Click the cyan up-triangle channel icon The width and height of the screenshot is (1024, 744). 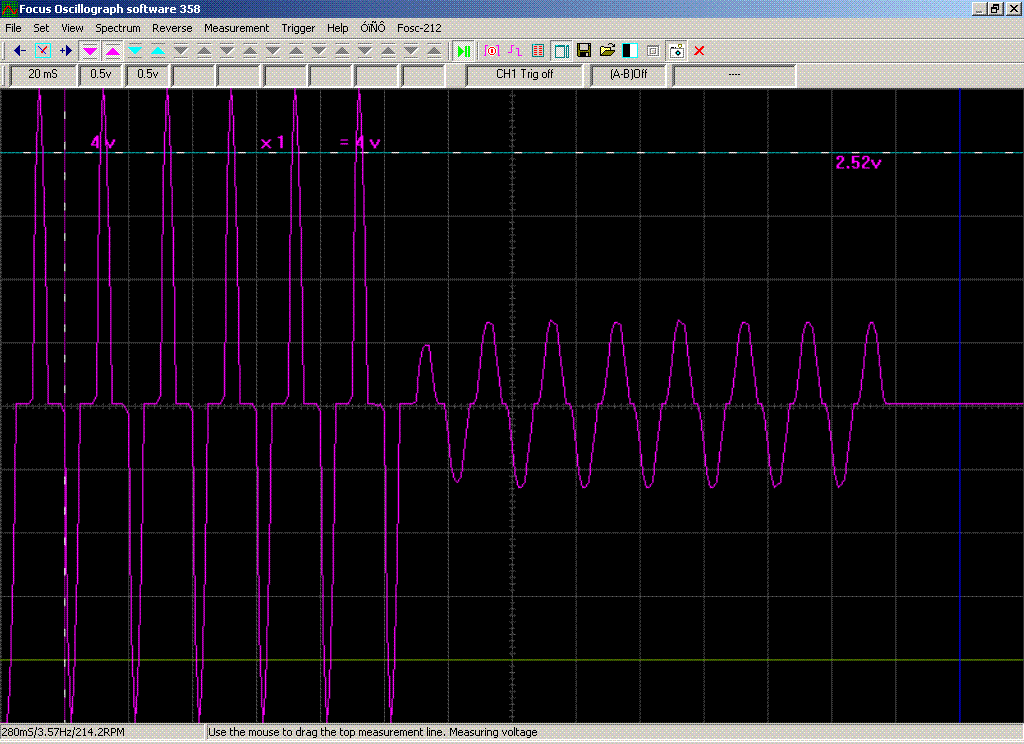click(x=158, y=50)
